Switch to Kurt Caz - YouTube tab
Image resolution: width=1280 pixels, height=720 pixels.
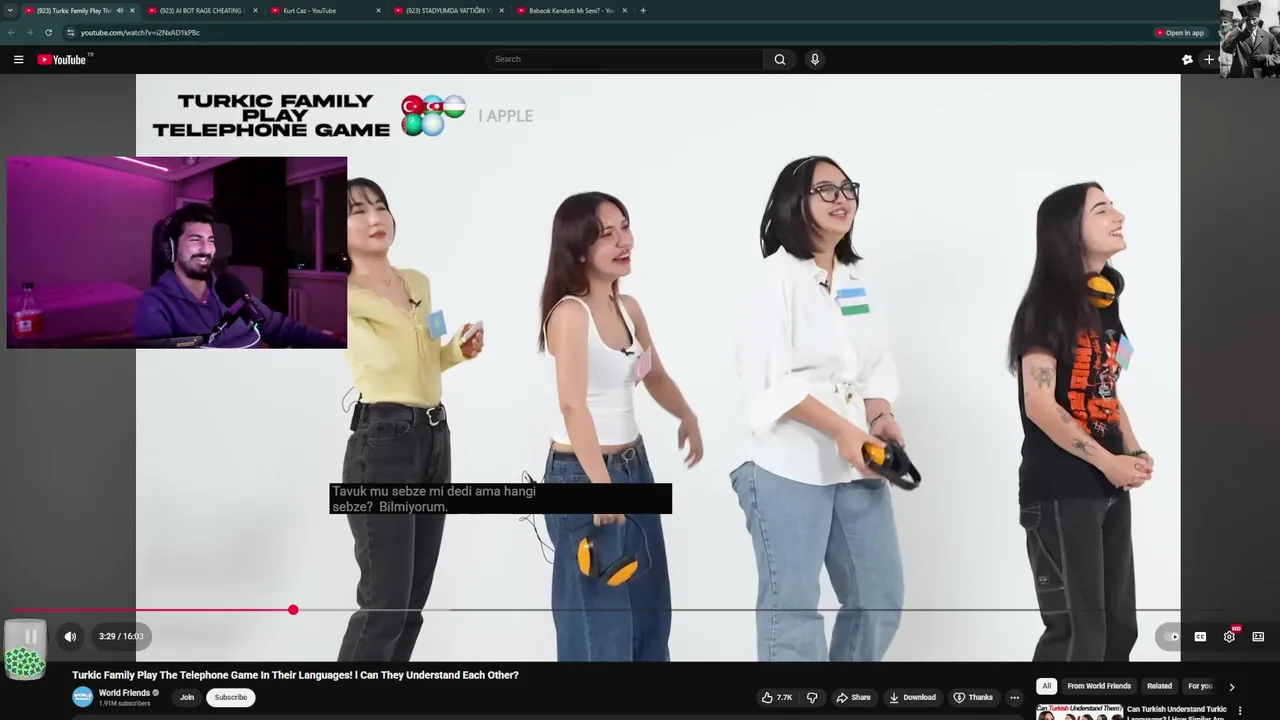(x=325, y=10)
